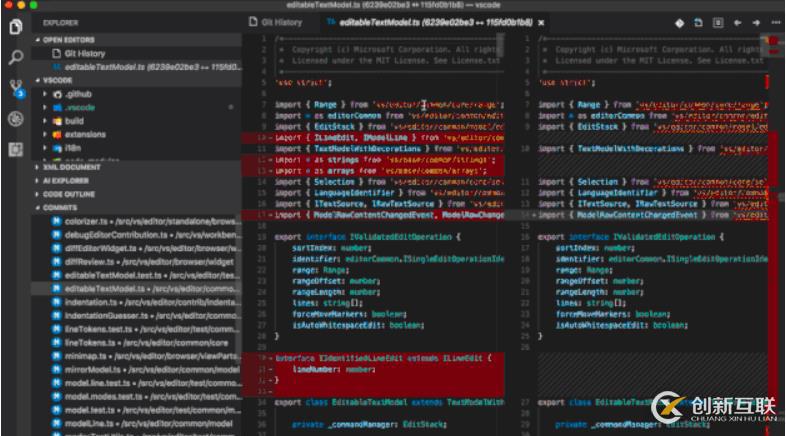
Task: Expand the AI Explorer section
Action: [136, 180]
